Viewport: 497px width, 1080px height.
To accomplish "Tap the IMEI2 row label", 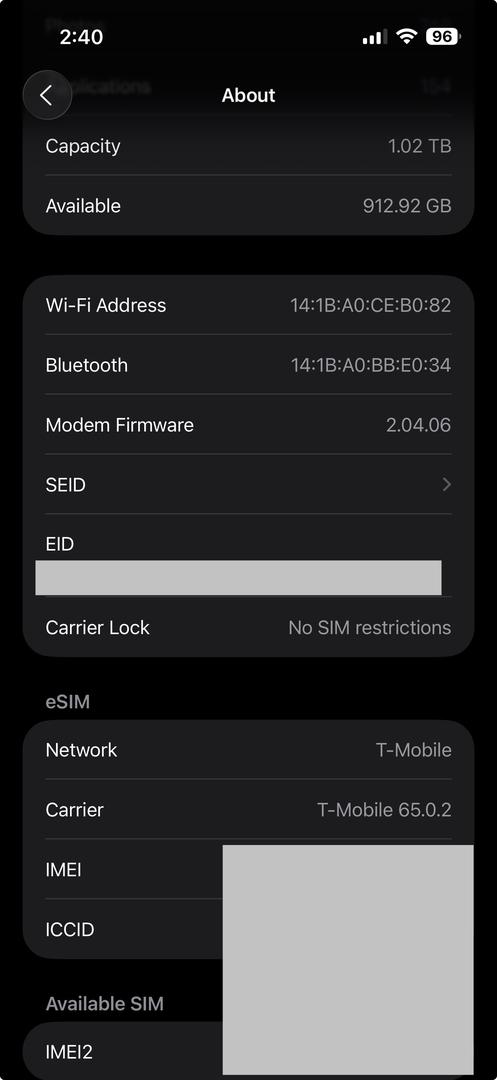I will pos(69,1052).
